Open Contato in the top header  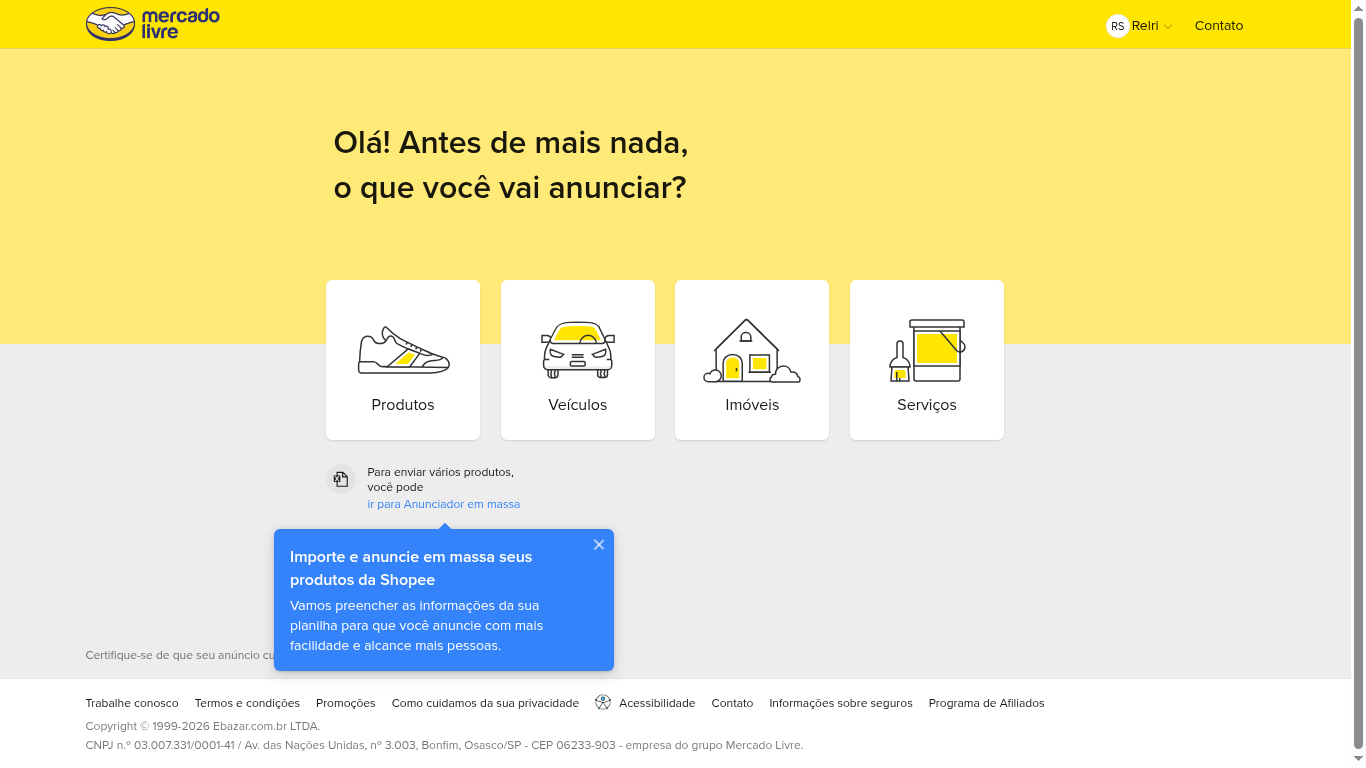(x=1218, y=26)
